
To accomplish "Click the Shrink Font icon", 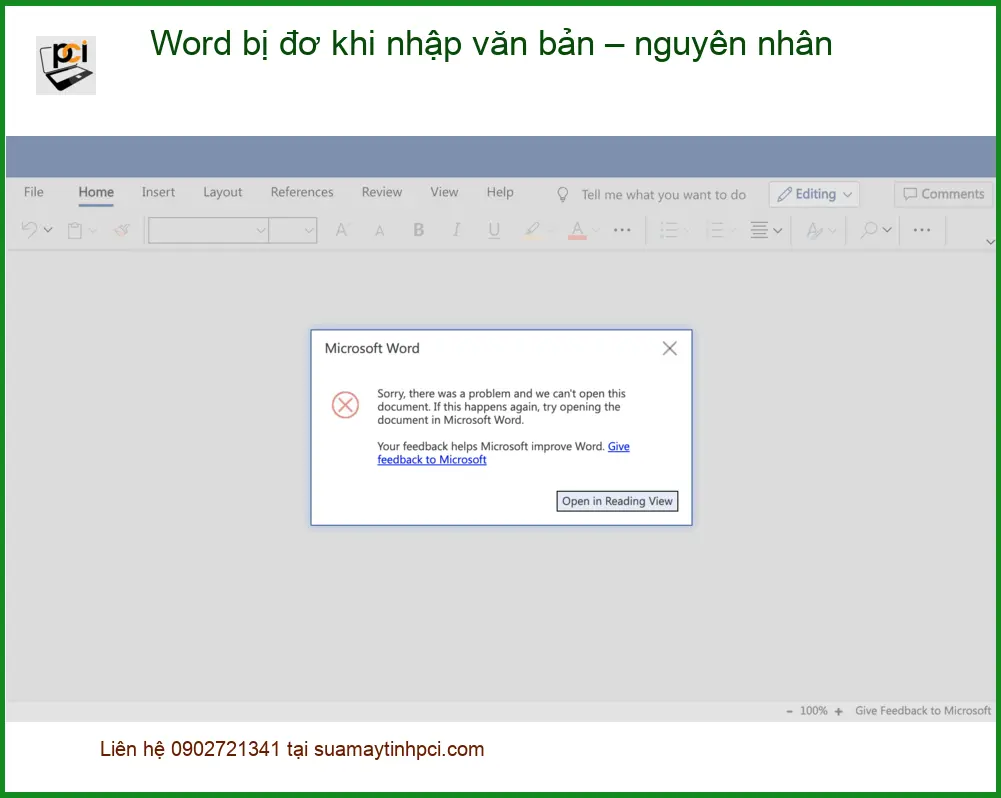I will pos(380,231).
